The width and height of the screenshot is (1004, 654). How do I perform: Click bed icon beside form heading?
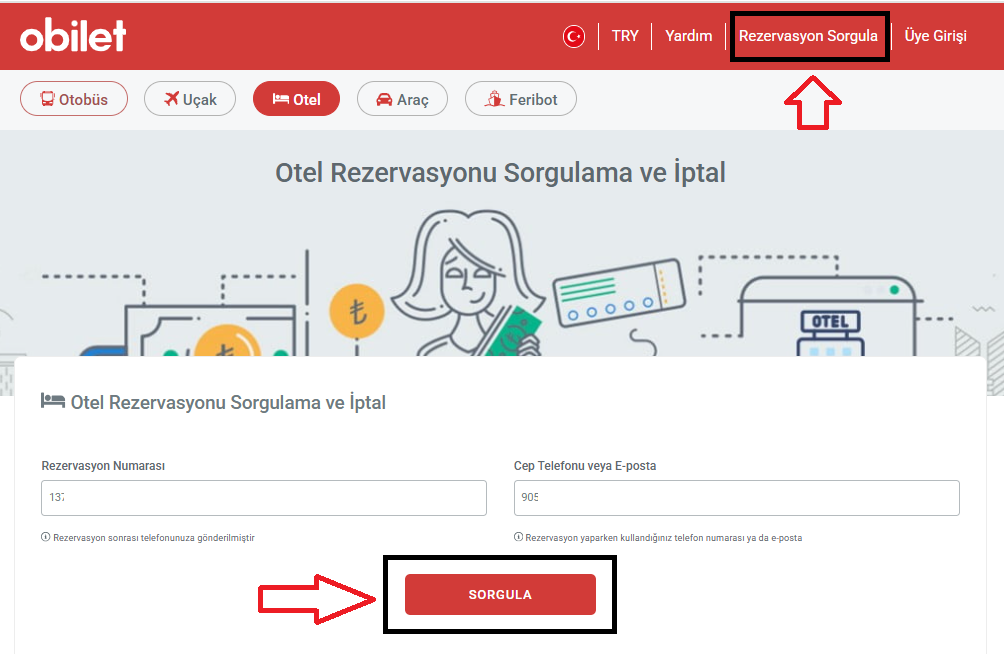click(53, 402)
